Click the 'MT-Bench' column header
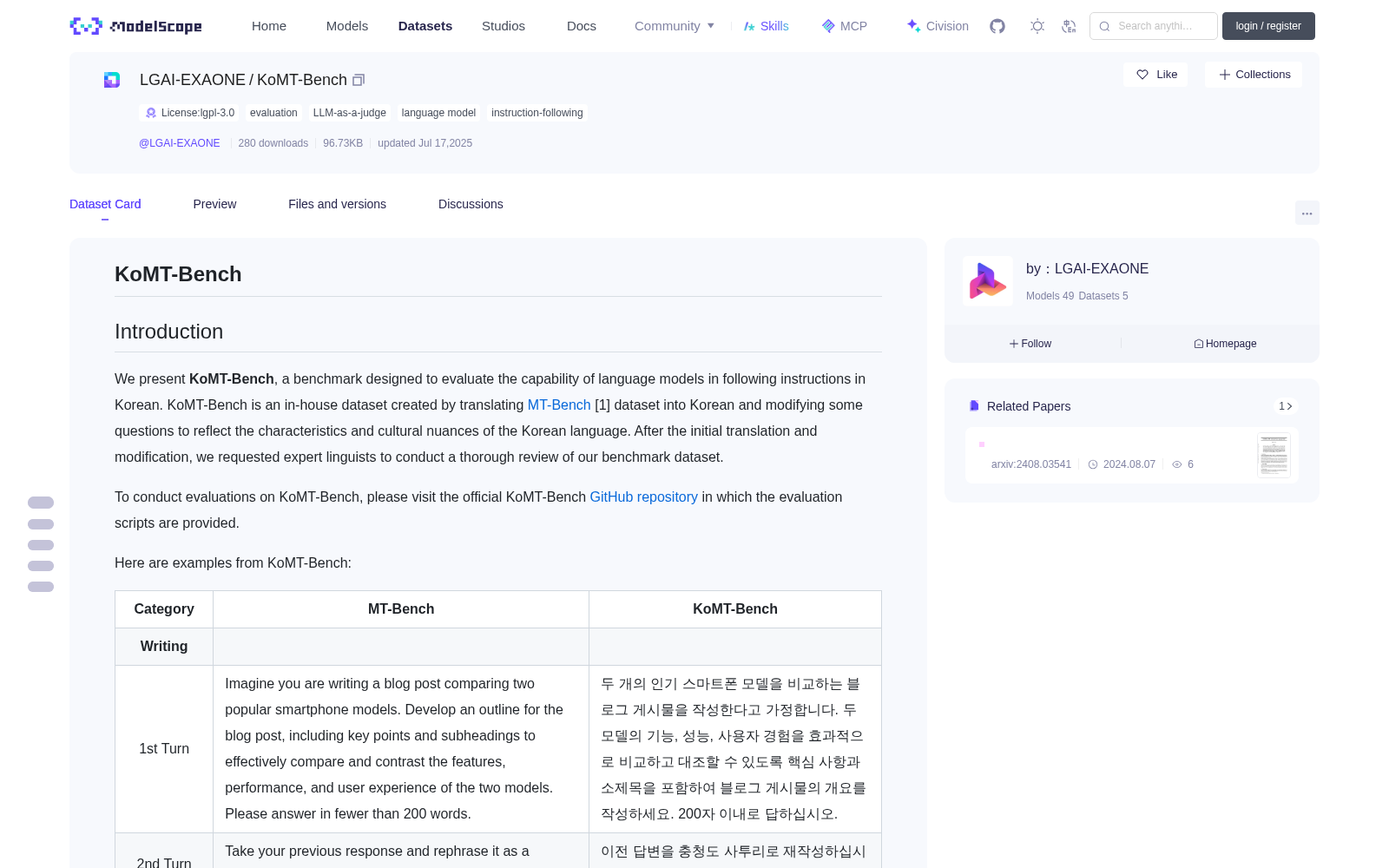This screenshot has width=1389, height=868. tap(401, 609)
